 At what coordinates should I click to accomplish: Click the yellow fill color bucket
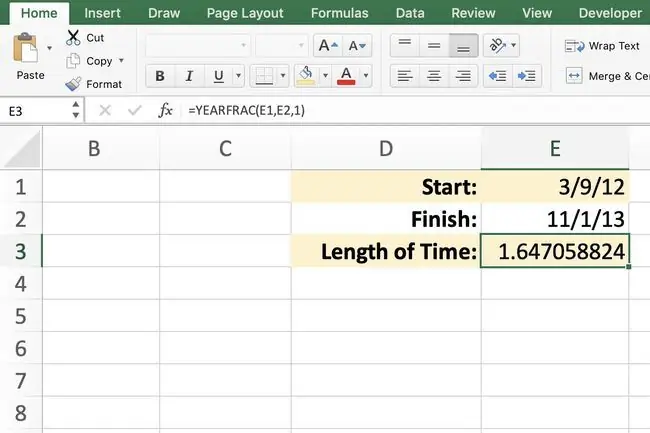306,76
